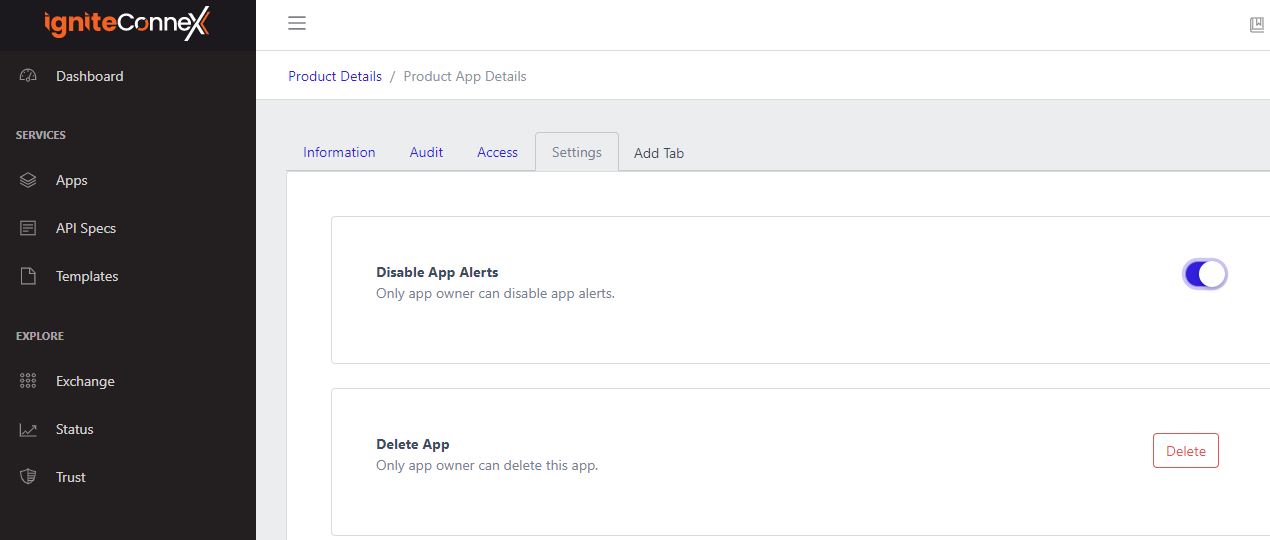Click the Trust shield icon in sidebar
1270x540 pixels.
click(x=28, y=478)
